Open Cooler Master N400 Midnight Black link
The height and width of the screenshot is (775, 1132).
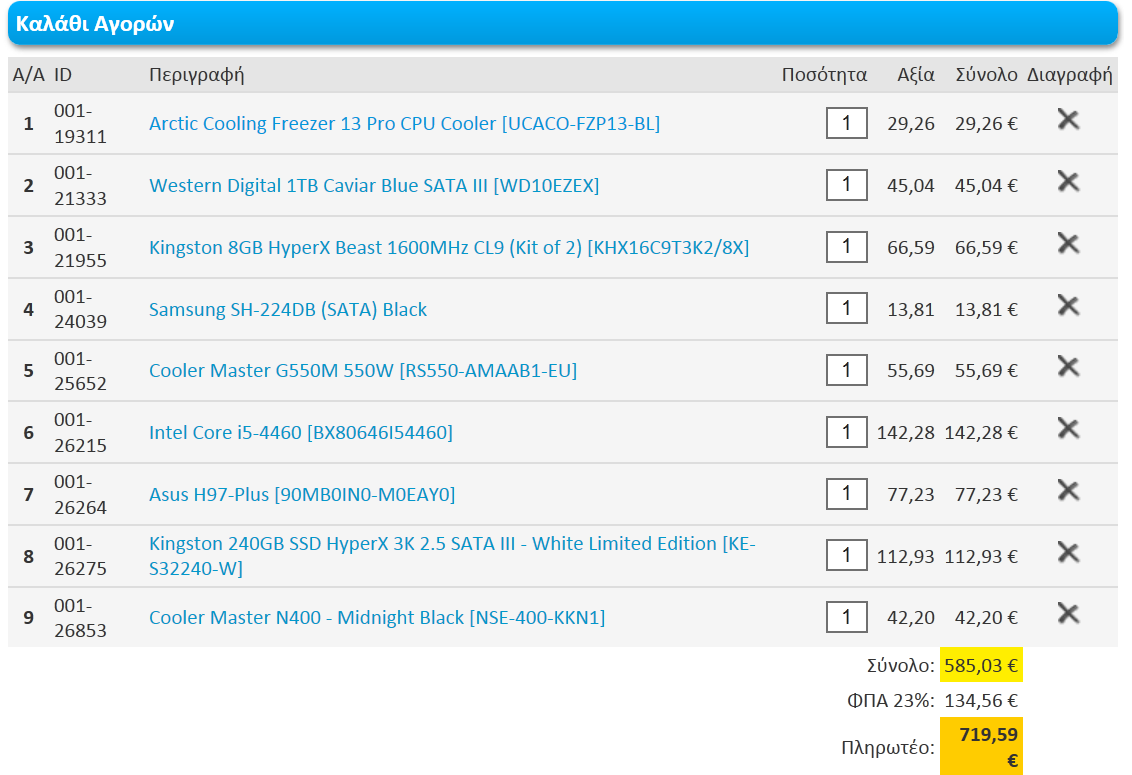click(x=377, y=618)
